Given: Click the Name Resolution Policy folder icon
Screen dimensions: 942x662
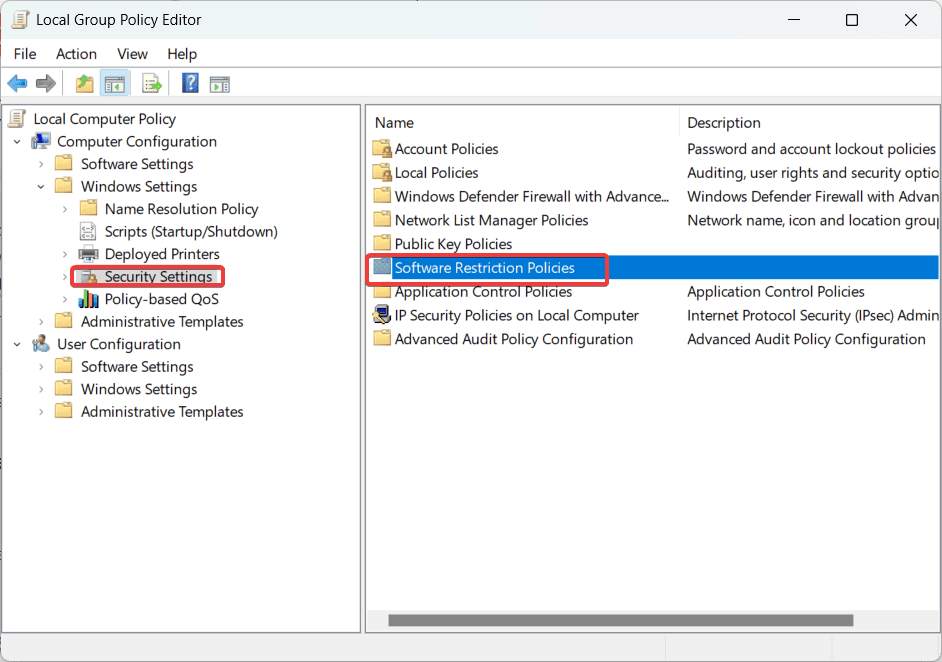Looking at the screenshot, I should coord(89,208).
